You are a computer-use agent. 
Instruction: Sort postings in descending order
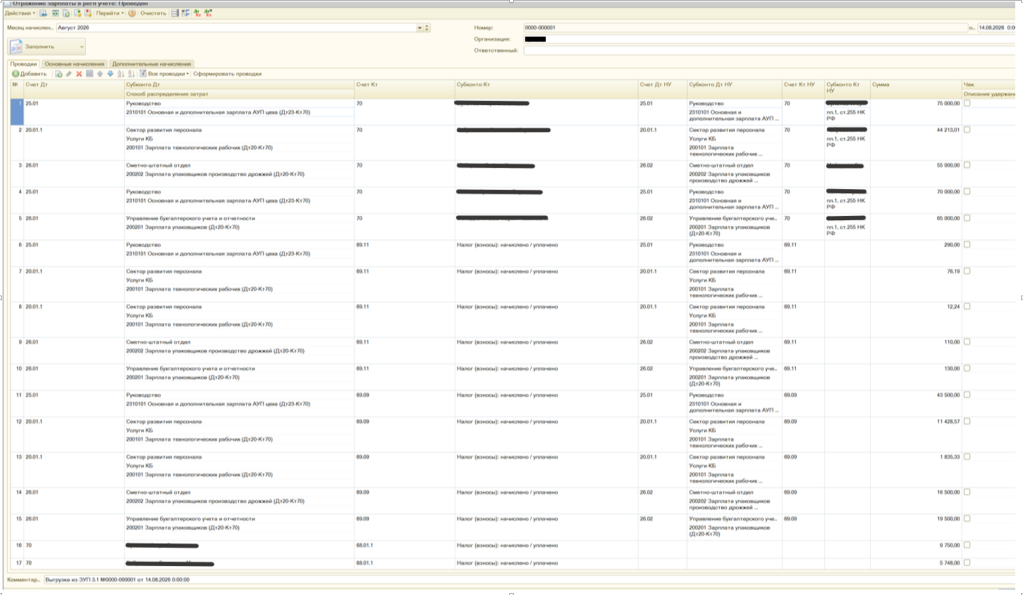click(x=131, y=74)
